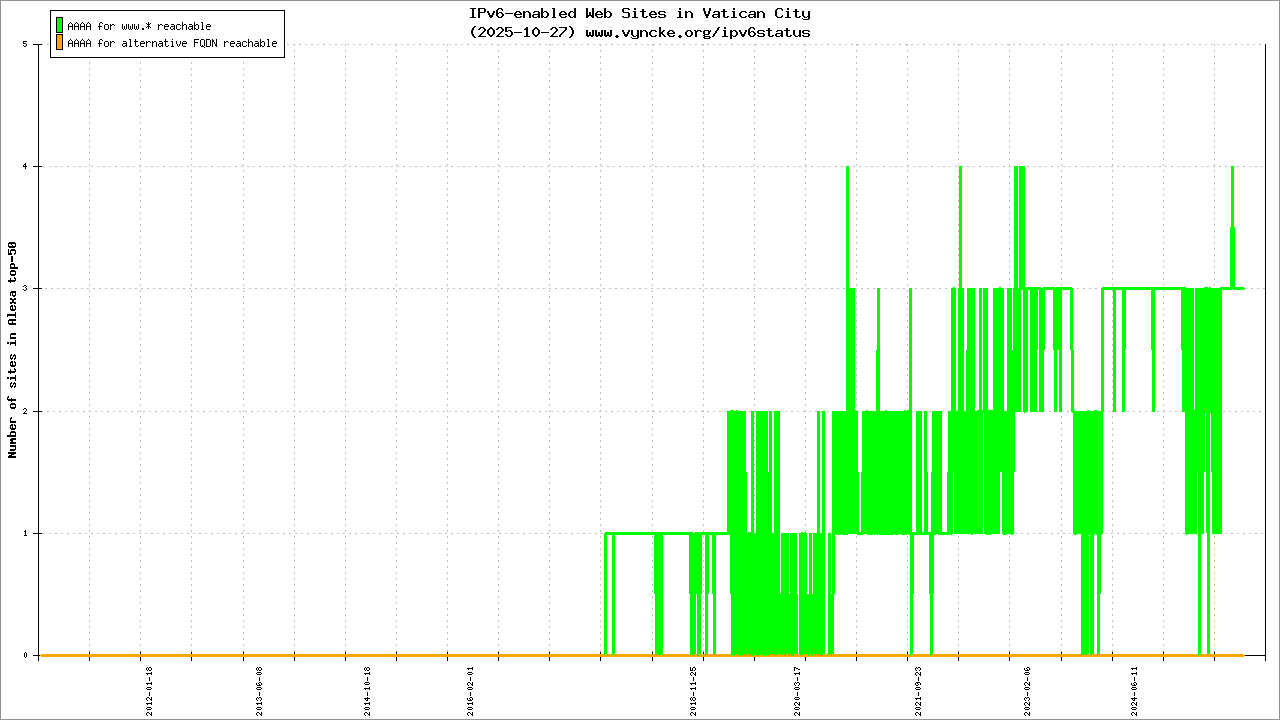1280x720 pixels.
Task: Click the chart title 'IPv6-enabled Web Sites in Vatican City'
Action: tap(640, 14)
